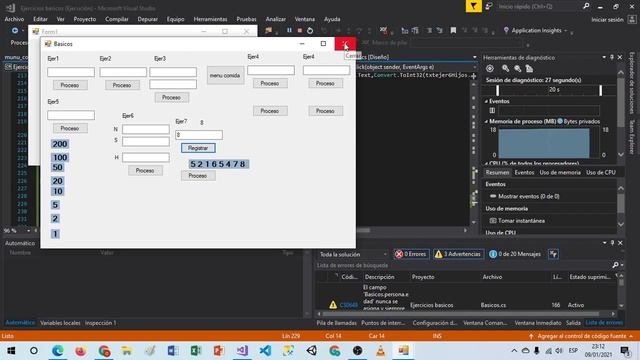Restart debugging with the circular arrow
Viewport: 640px width, 360px height.
[x=310, y=30]
